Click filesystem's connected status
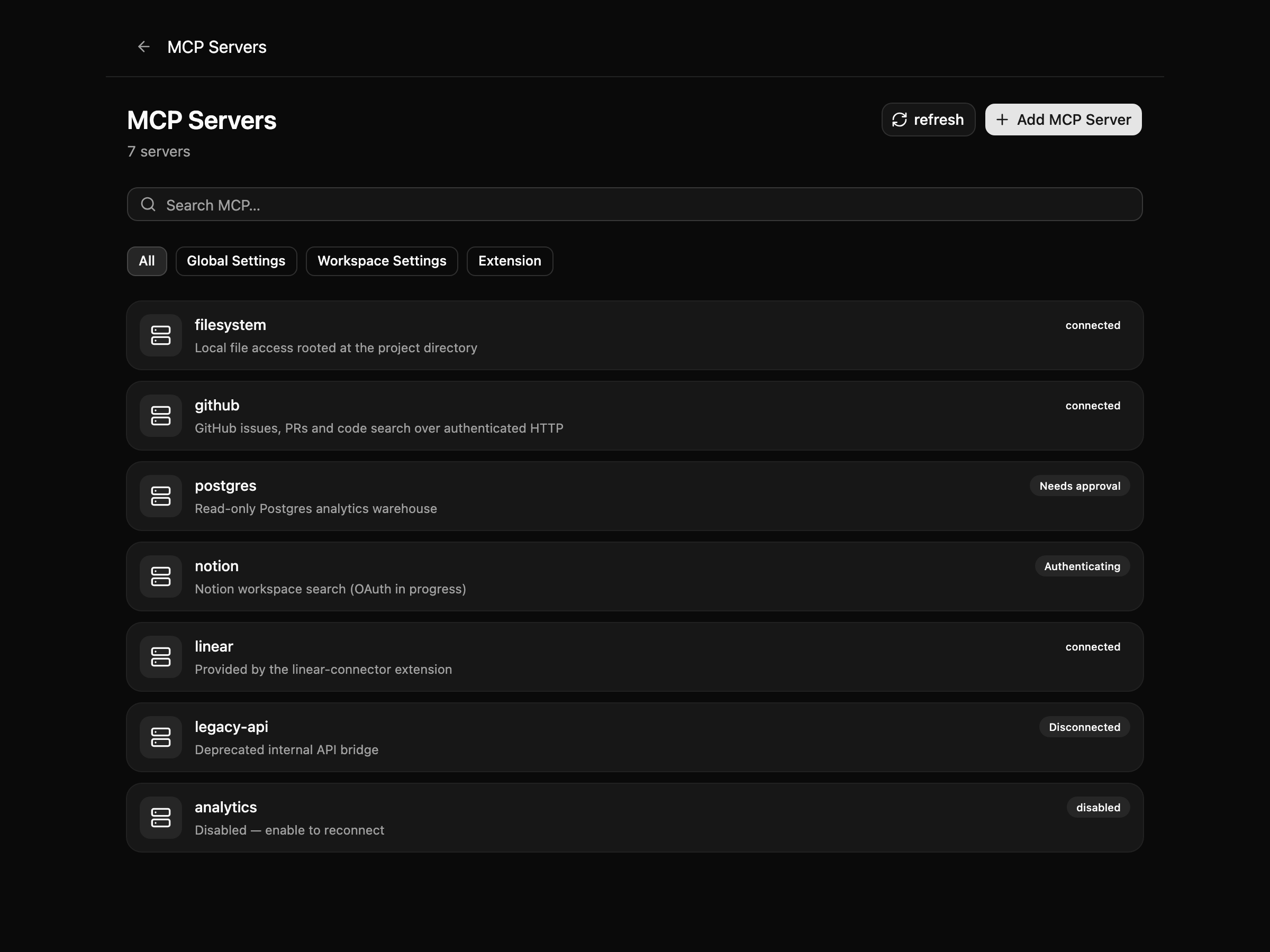This screenshot has height=952, width=1270. pyautogui.click(x=1093, y=325)
